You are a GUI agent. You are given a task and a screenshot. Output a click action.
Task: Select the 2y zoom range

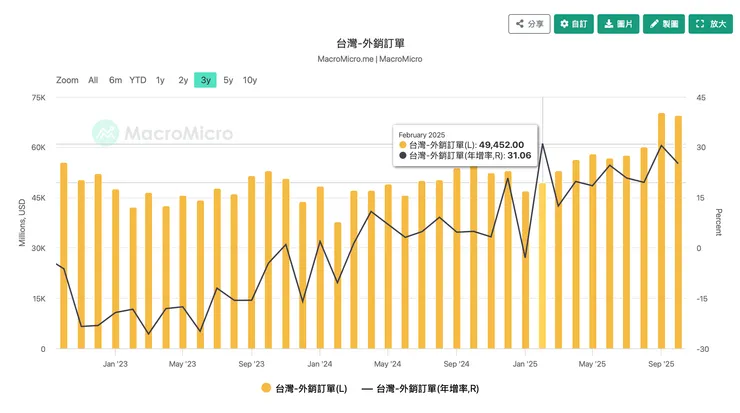pyautogui.click(x=183, y=80)
